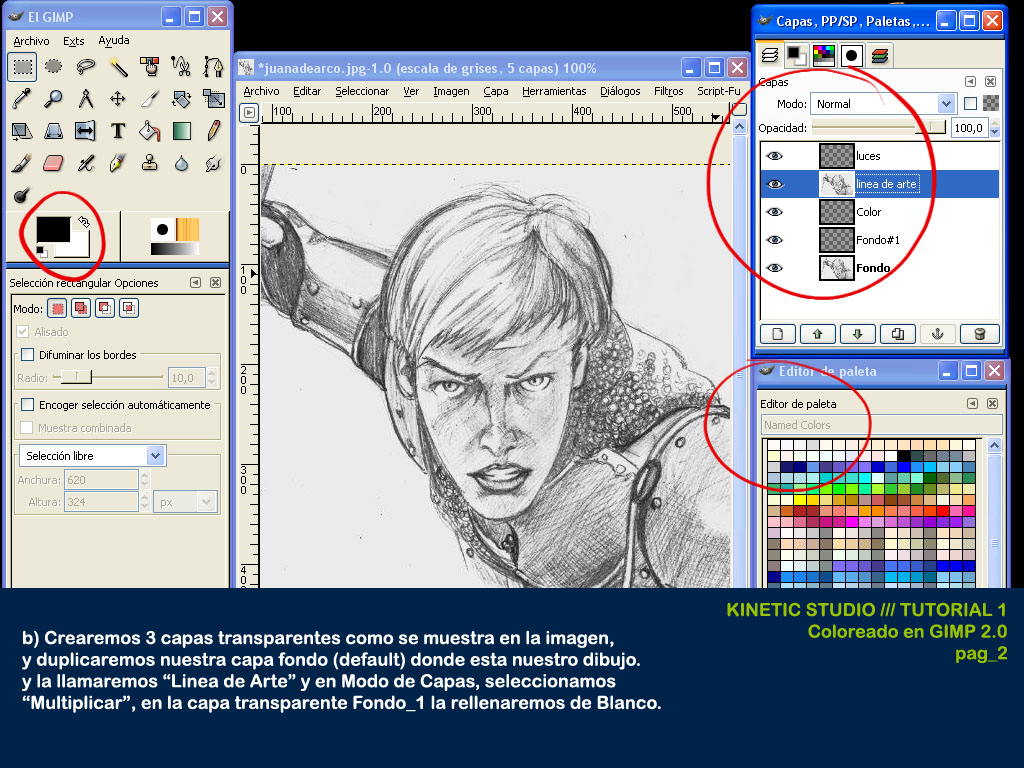Hide the Fondo layer
This screenshot has height=768, width=1024.
pyautogui.click(x=775, y=268)
